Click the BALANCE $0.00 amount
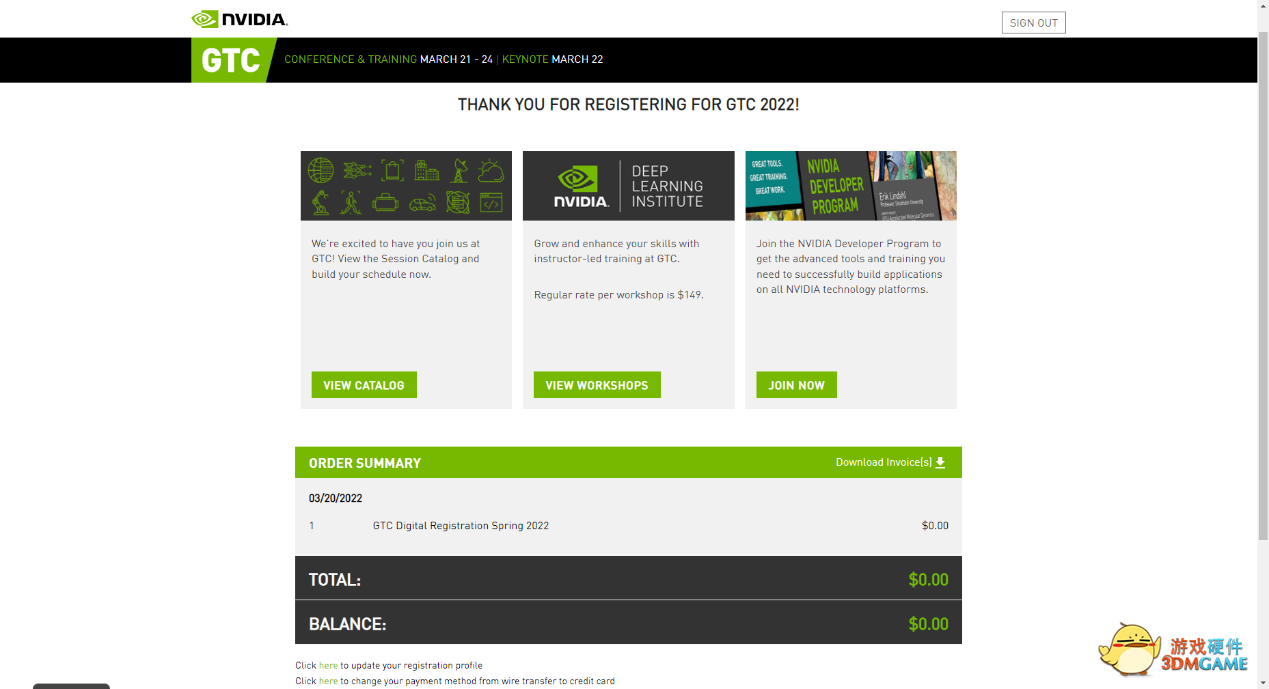1269x689 pixels. (928, 624)
